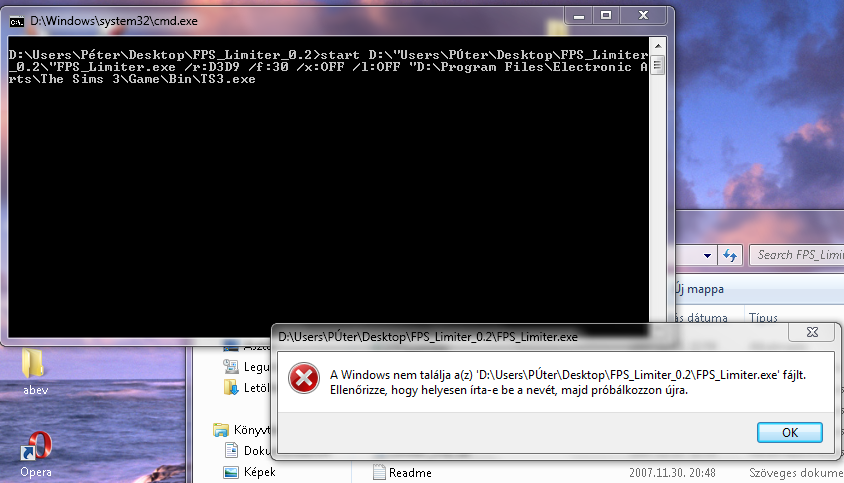Click the Típus column header
The image size is (844, 483).
(x=763, y=318)
